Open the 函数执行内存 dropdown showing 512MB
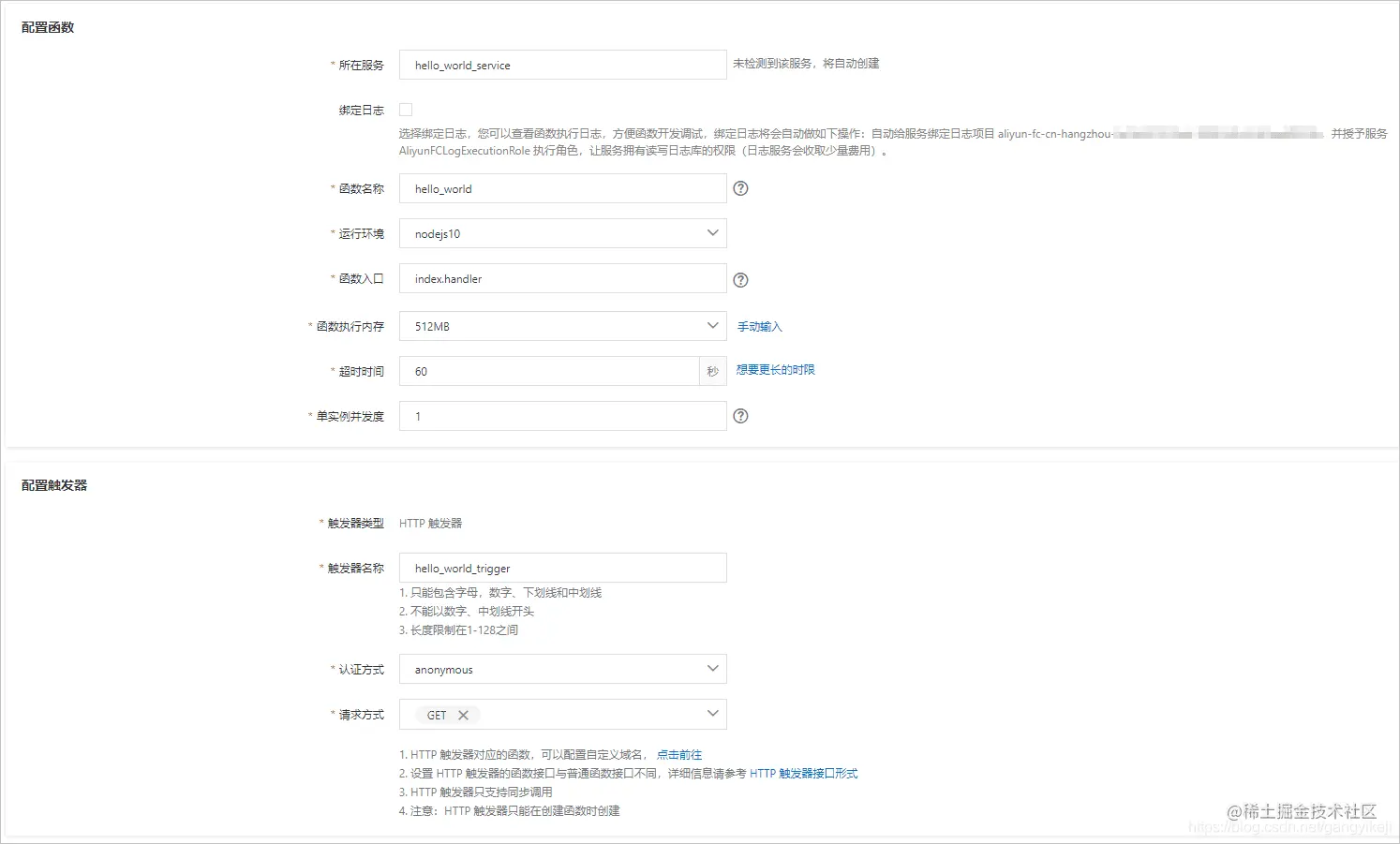Screen dimensions: 1400x844 point(711,325)
